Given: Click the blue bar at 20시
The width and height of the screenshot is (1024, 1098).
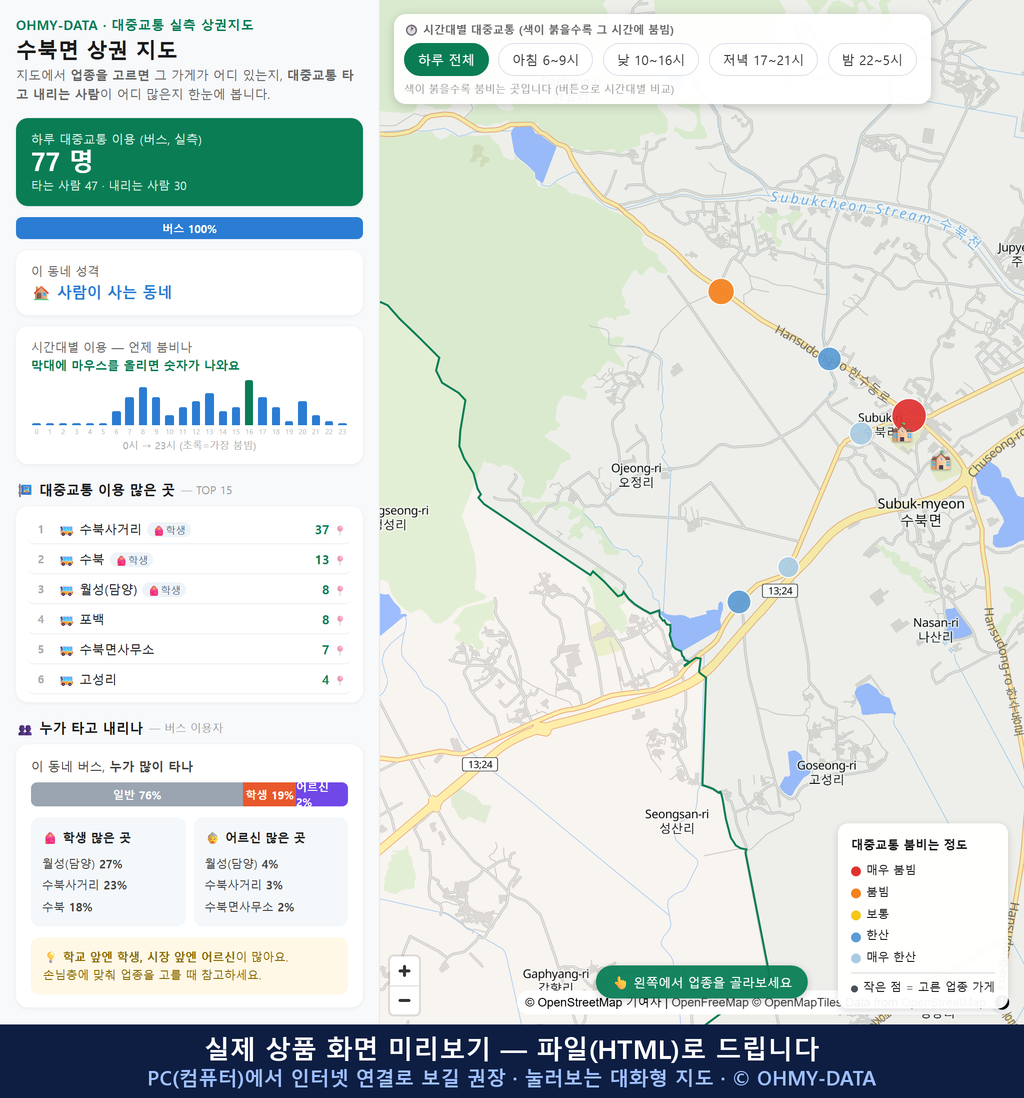Looking at the screenshot, I should tap(302, 413).
